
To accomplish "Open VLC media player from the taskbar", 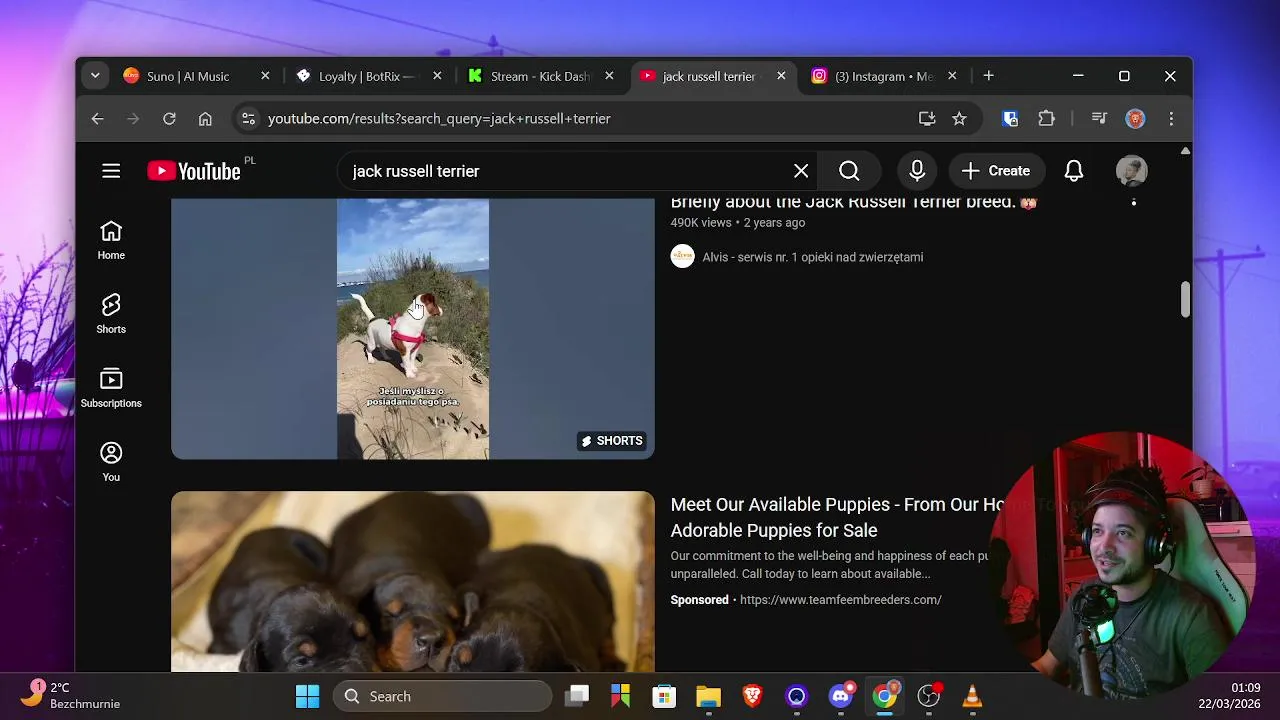I will tap(972, 696).
